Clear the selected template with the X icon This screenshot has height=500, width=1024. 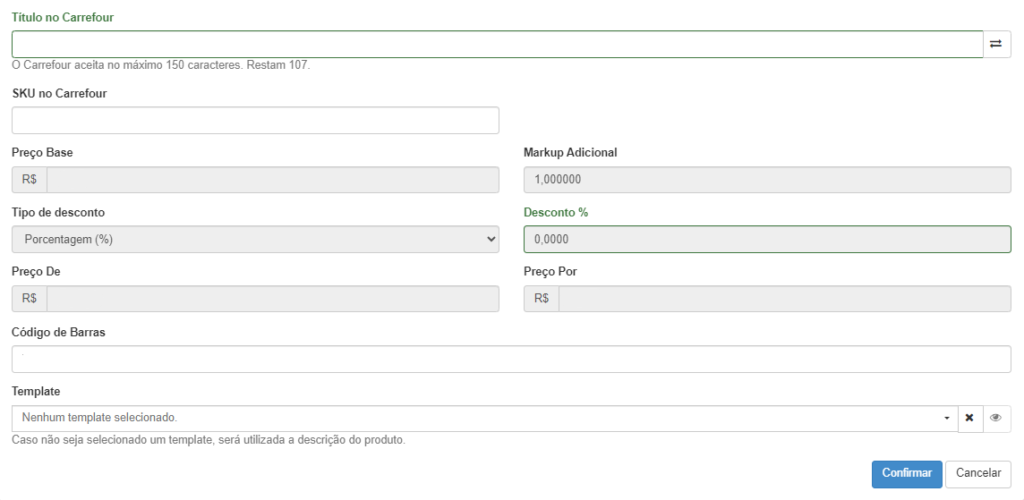(x=970, y=418)
